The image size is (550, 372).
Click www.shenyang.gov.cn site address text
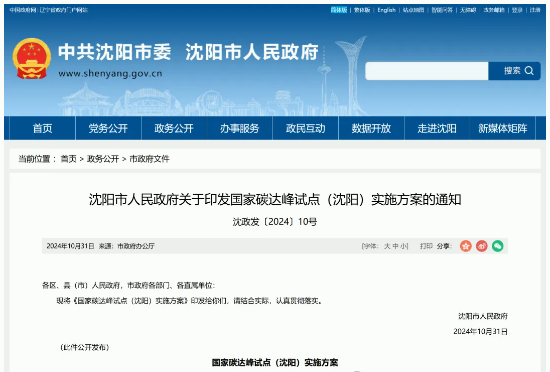(x=110, y=74)
